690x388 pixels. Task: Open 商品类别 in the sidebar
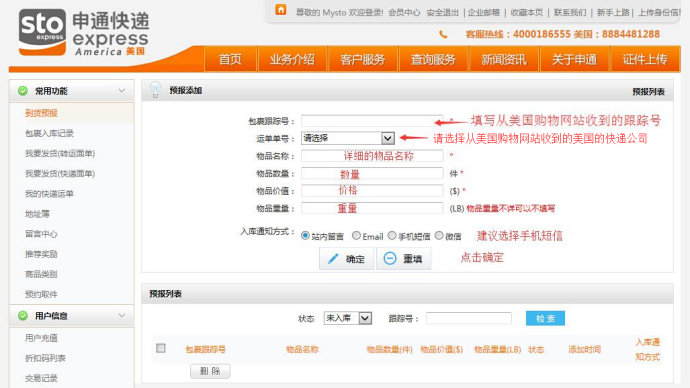click(x=41, y=275)
